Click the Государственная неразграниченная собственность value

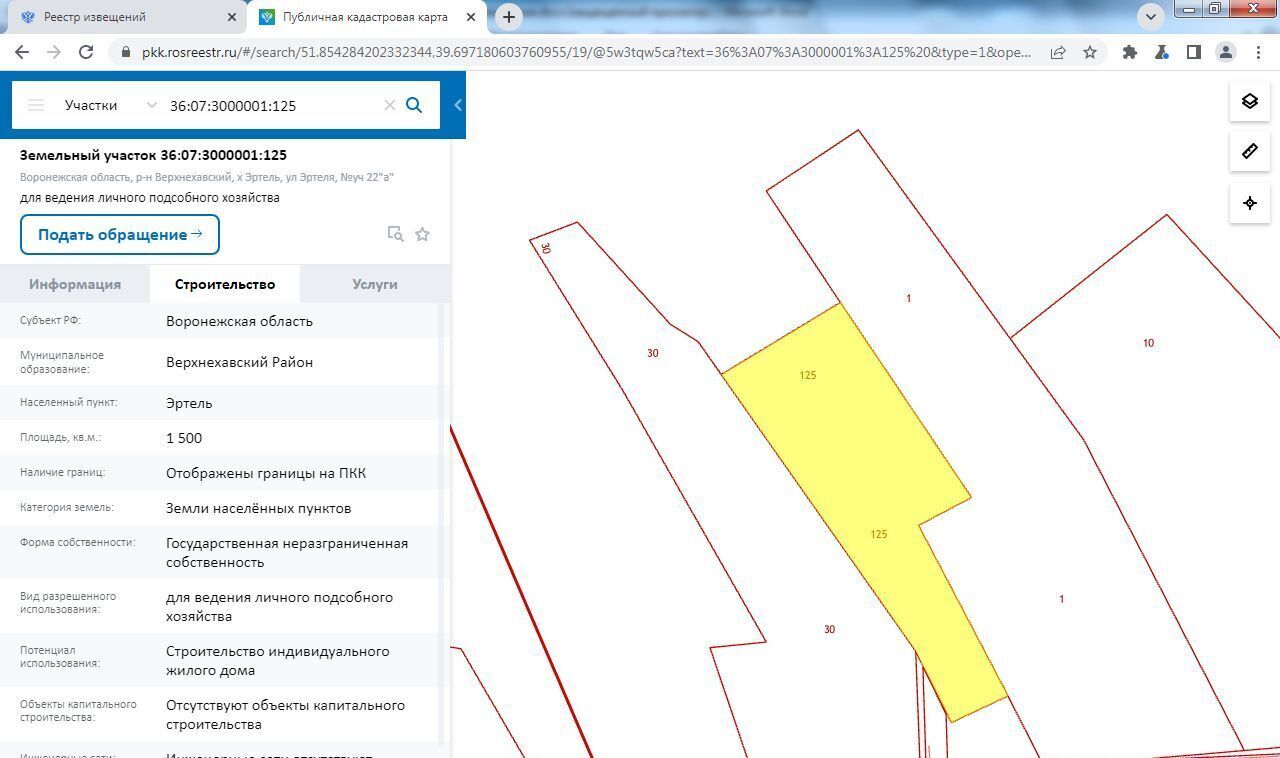(x=287, y=553)
